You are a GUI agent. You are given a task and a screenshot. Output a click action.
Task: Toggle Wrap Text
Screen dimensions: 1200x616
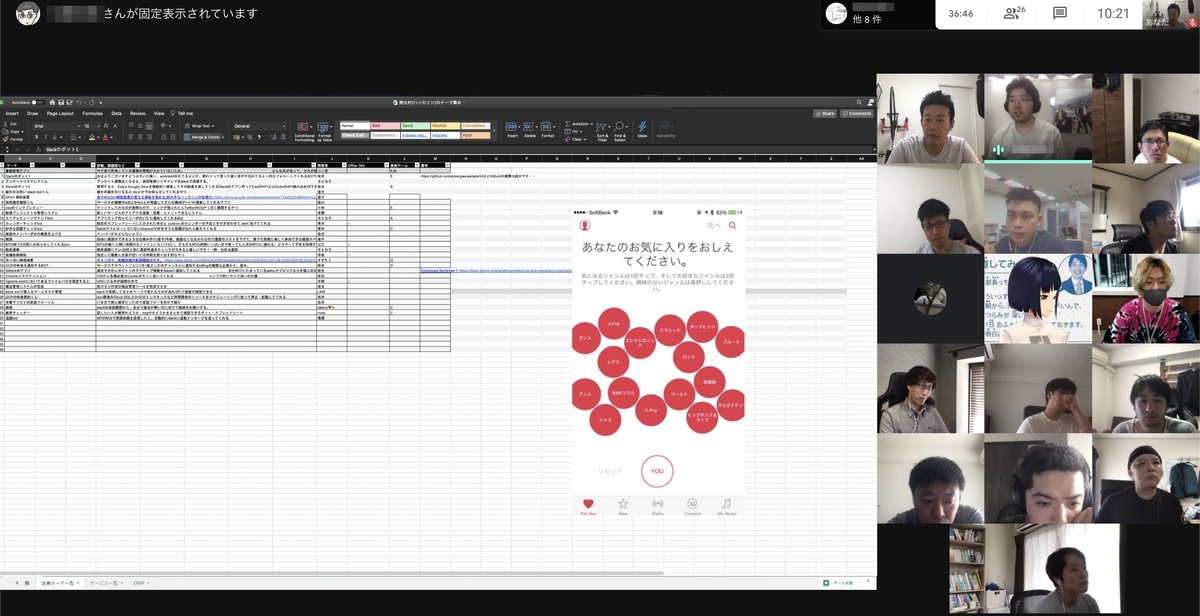pos(200,126)
